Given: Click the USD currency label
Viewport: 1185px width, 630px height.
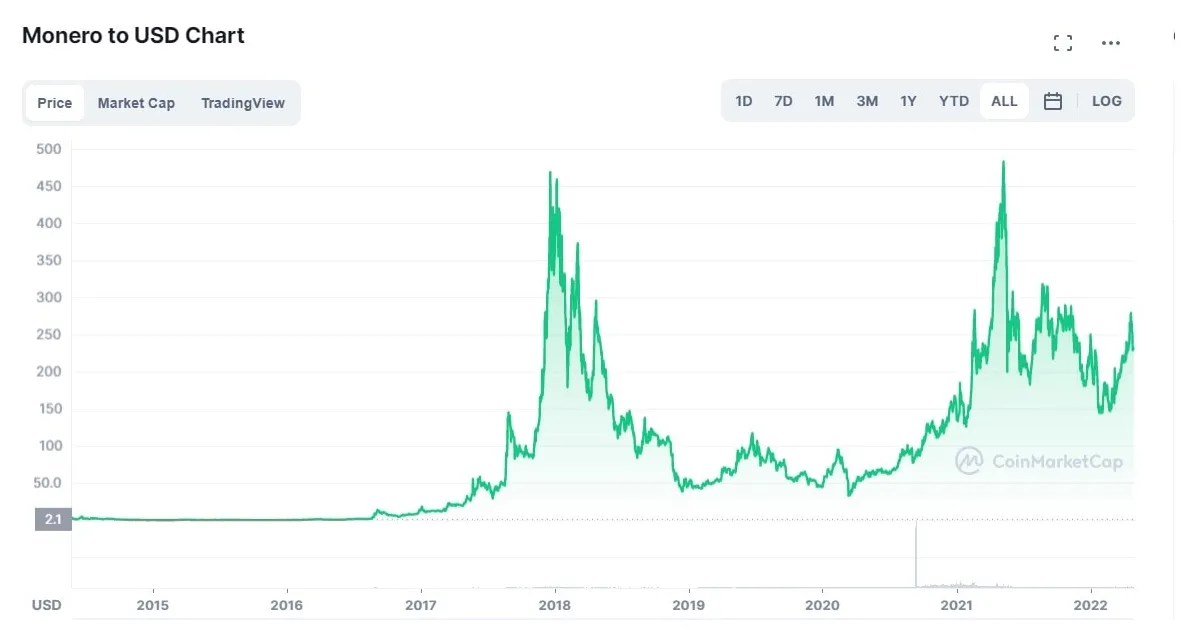Looking at the screenshot, I should 46,604.
